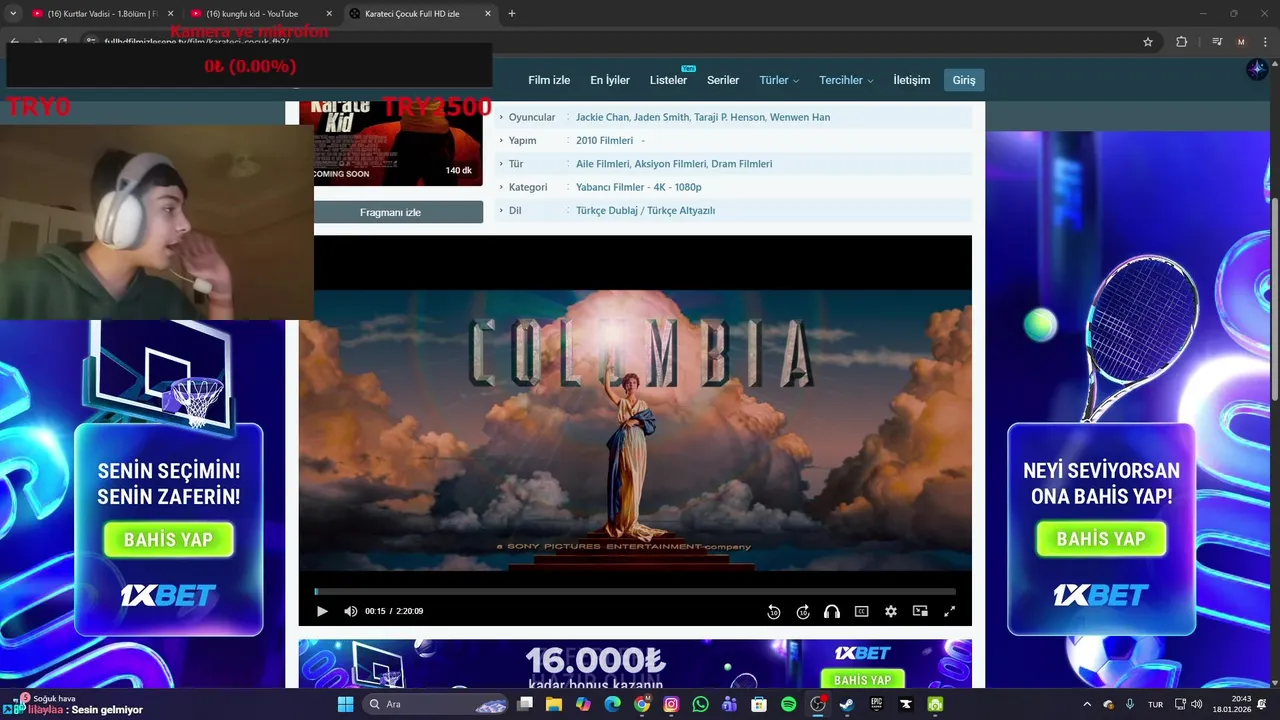Bookmark this page with the star
This screenshot has width=1280, height=720.
click(x=1148, y=42)
